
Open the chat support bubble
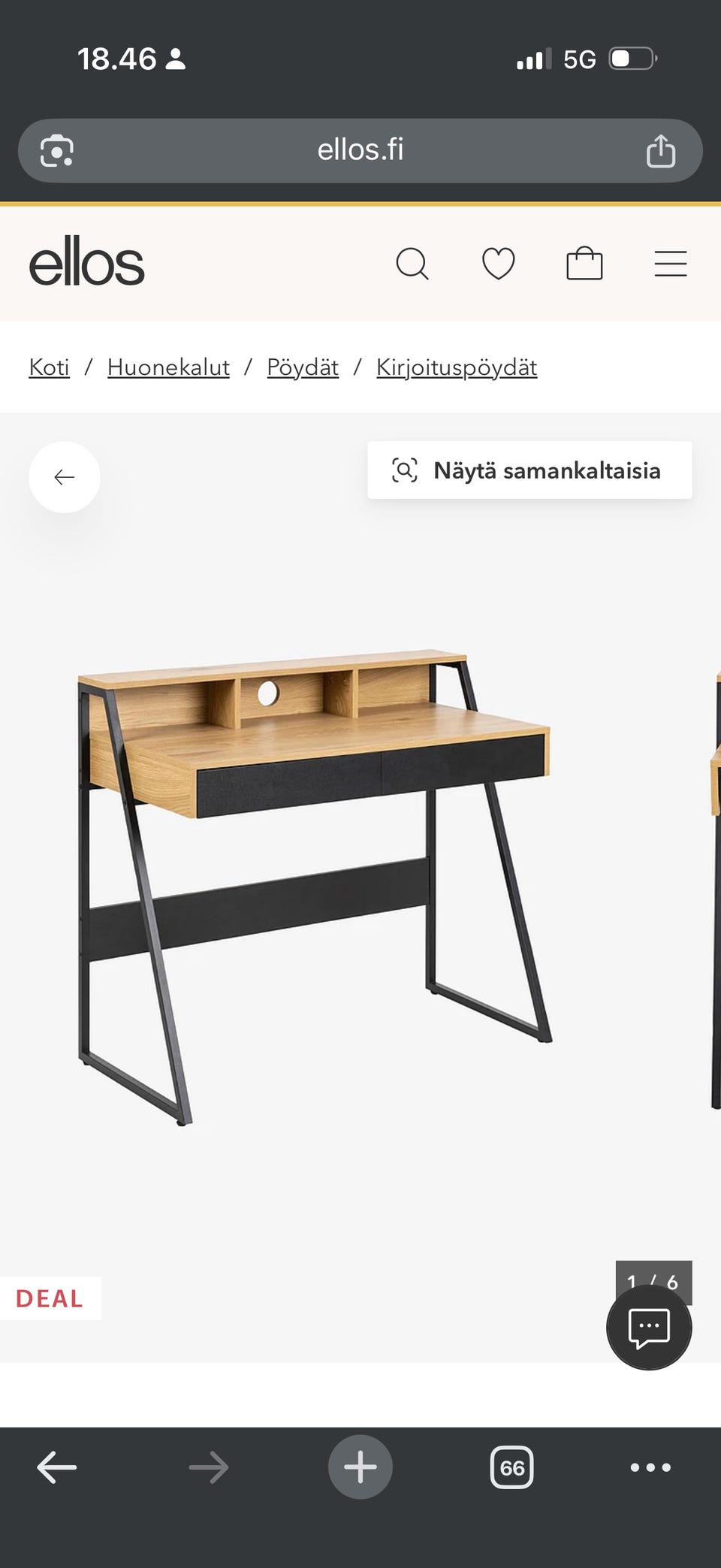tap(649, 1327)
